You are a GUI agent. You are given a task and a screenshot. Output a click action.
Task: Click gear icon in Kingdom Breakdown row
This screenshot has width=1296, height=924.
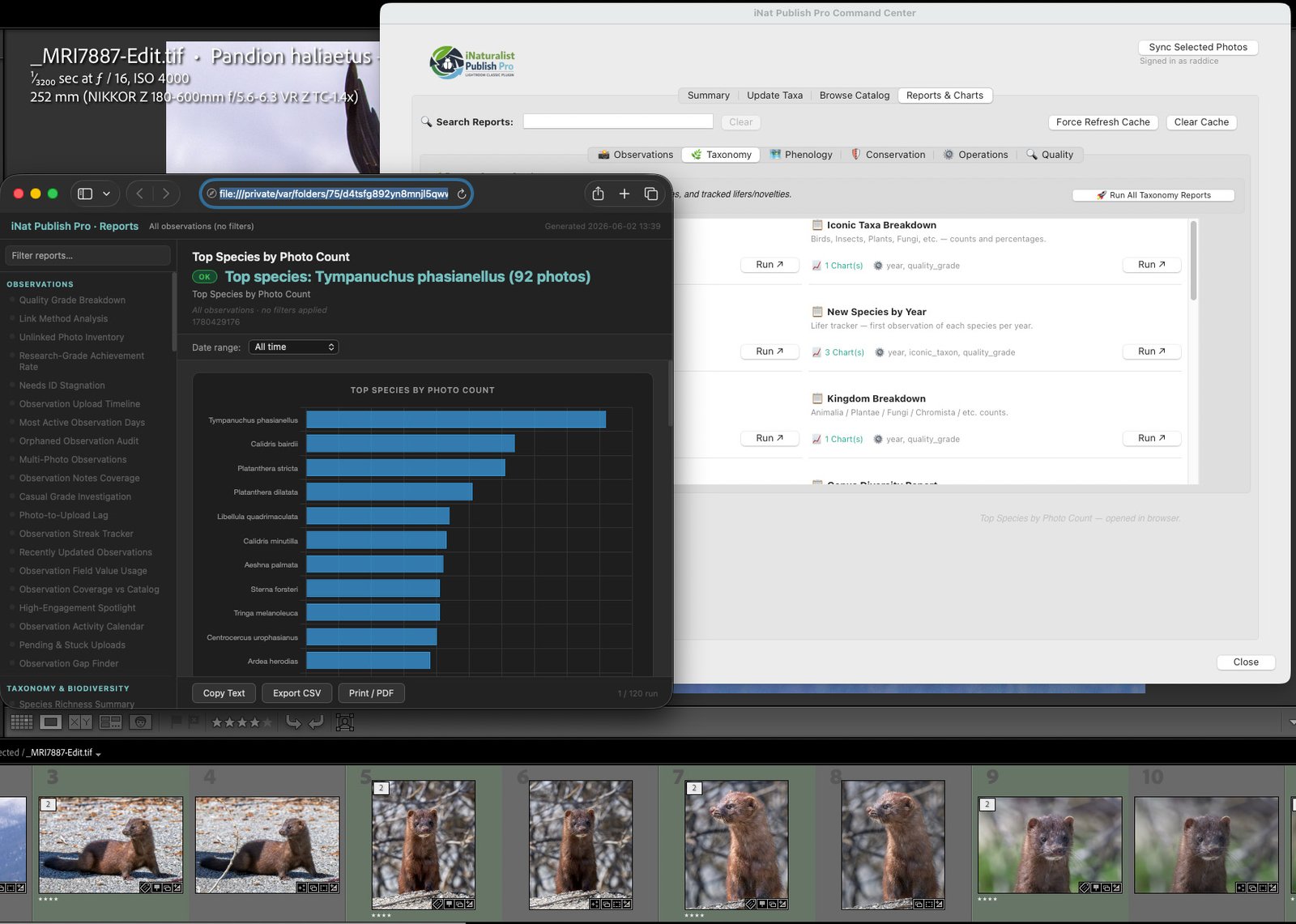pos(878,439)
